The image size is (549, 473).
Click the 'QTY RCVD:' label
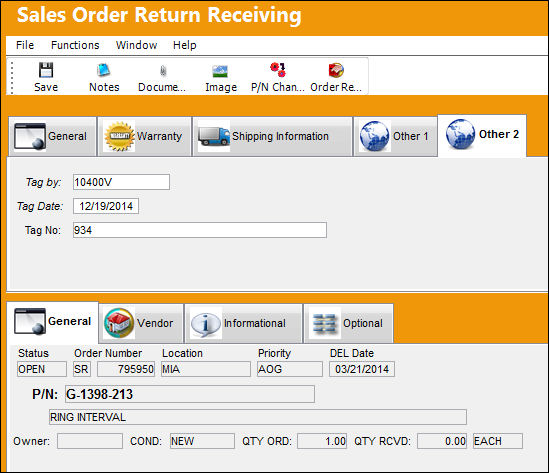pyautogui.click(x=382, y=441)
